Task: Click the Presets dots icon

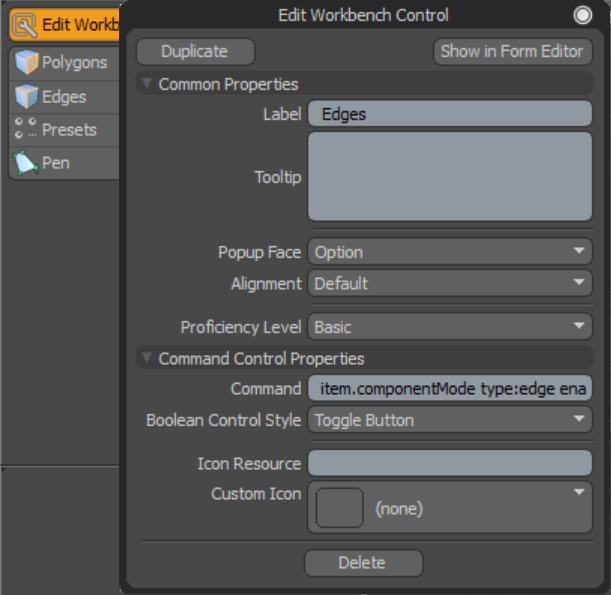Action: click(26, 130)
